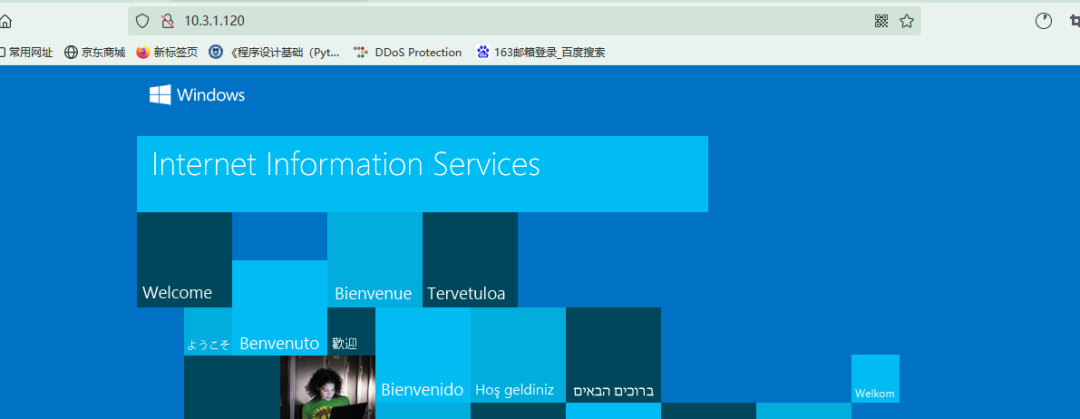Click the ברוכים הבאים tile

point(613,356)
